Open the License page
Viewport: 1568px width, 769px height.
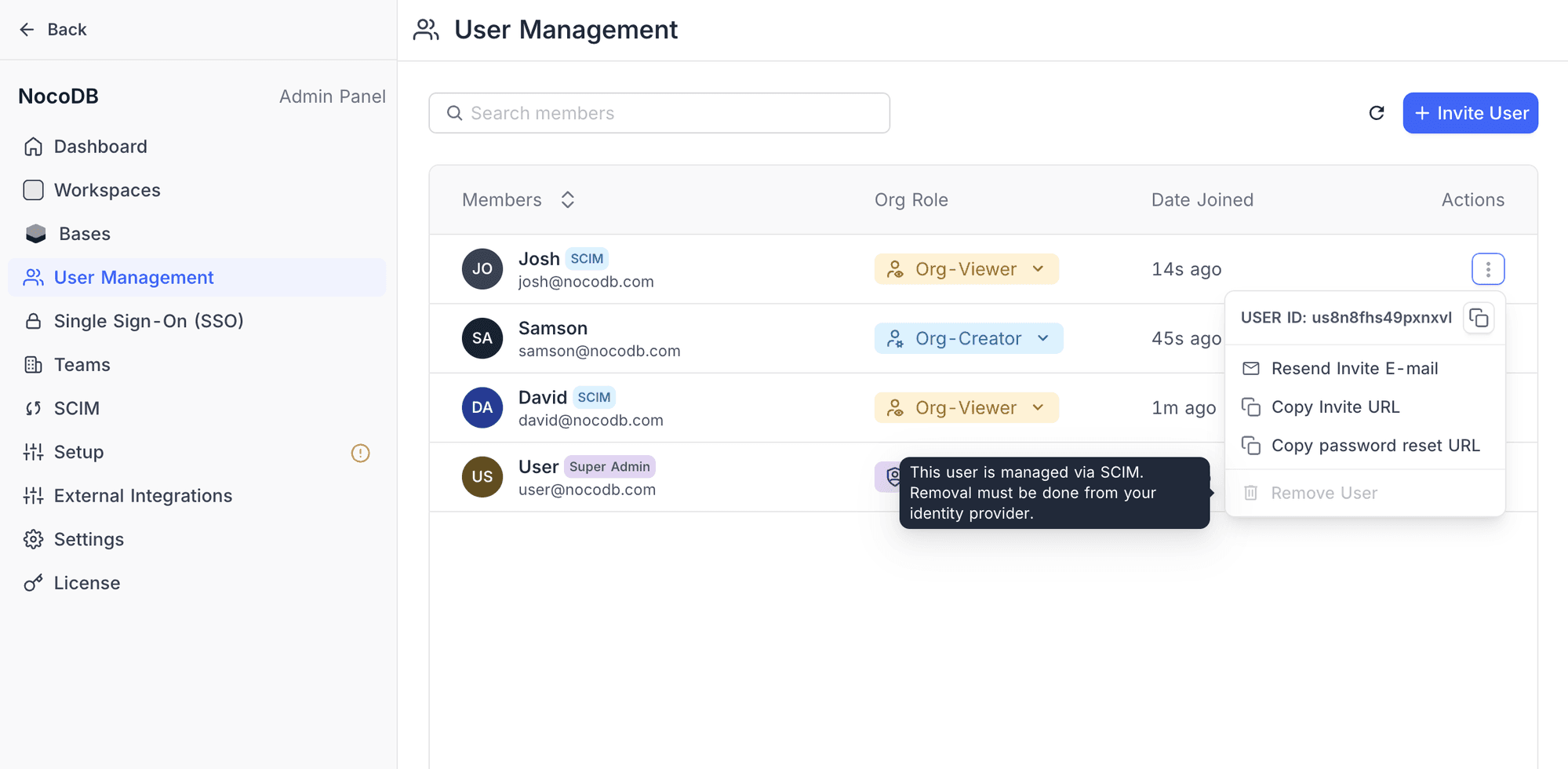(87, 582)
